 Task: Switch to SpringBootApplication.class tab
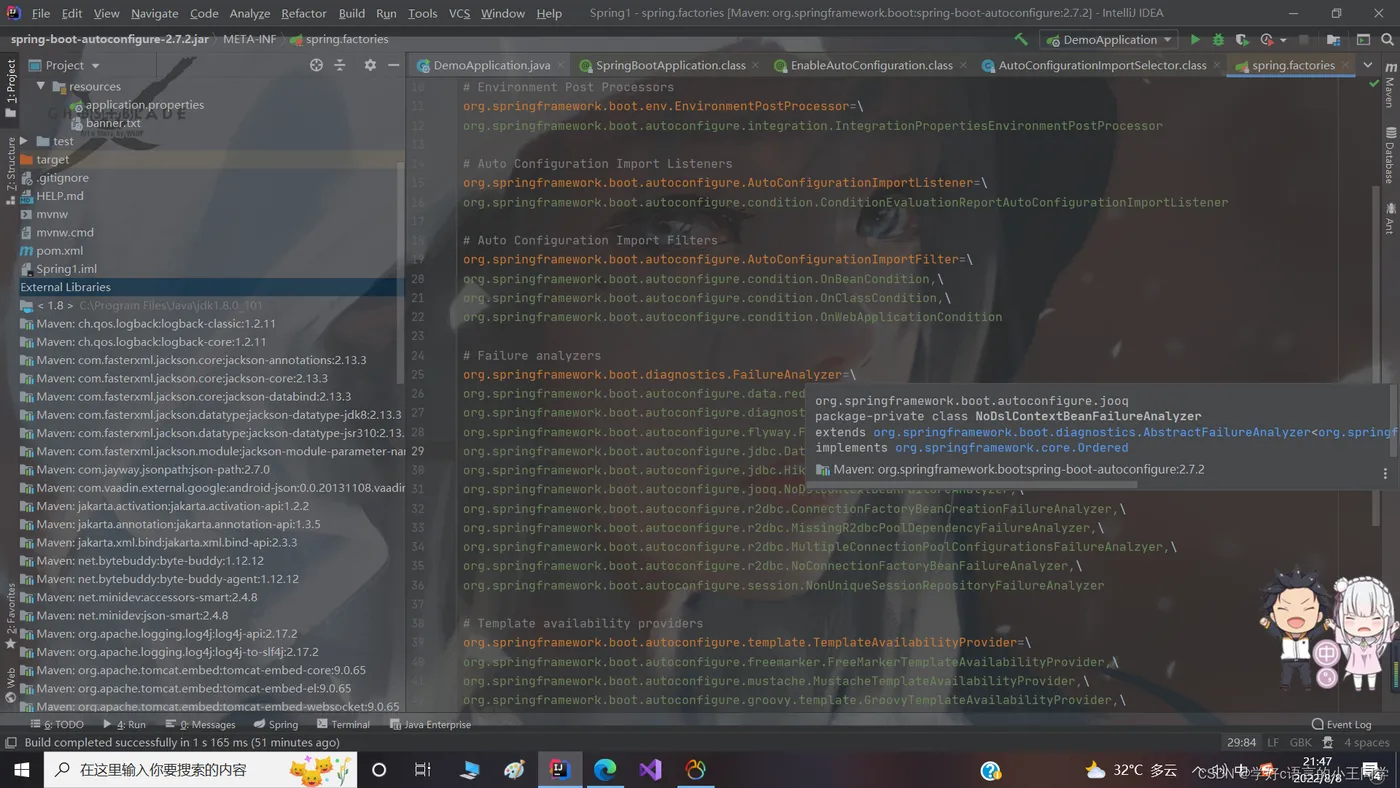click(x=670, y=65)
